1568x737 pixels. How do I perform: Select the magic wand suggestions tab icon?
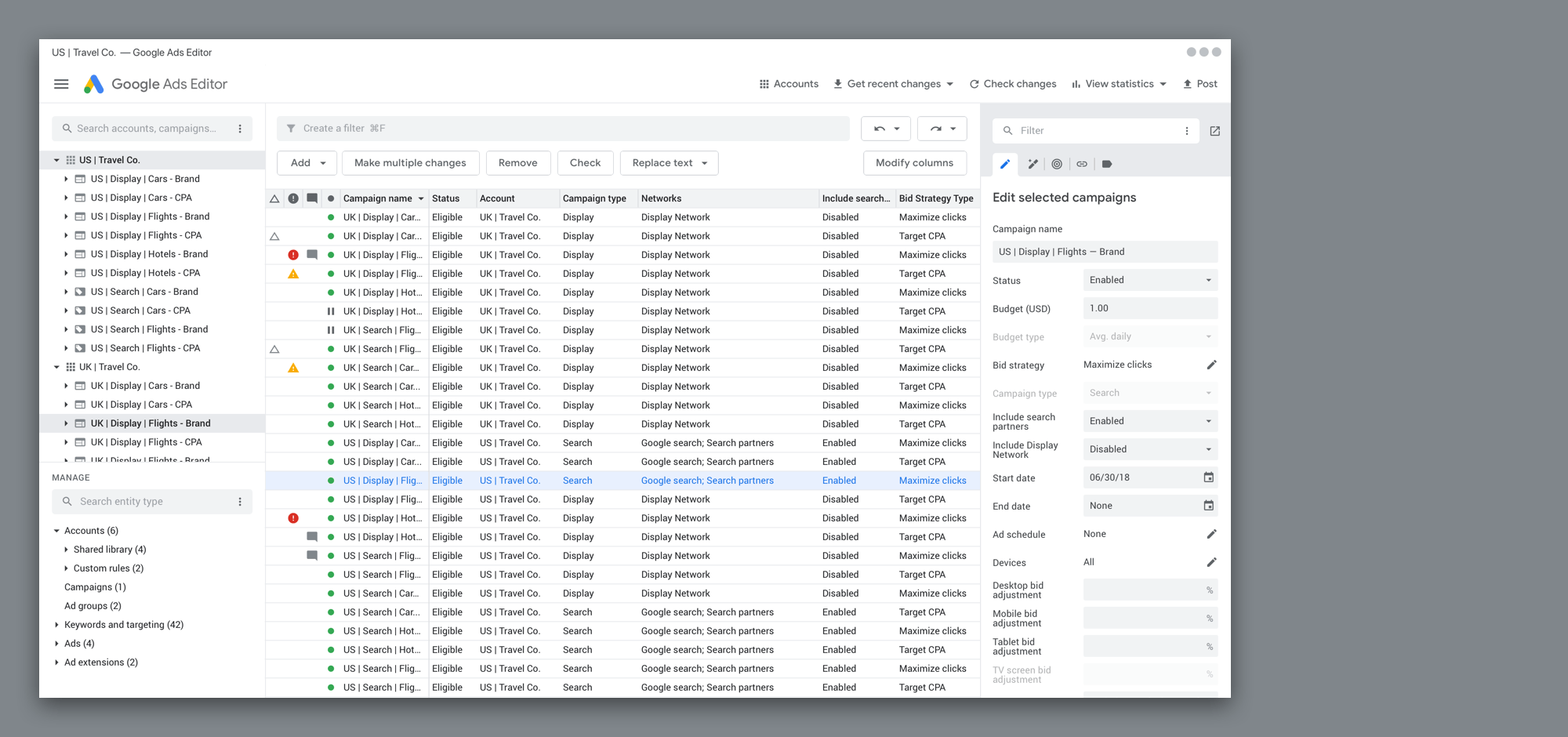[x=1032, y=164]
